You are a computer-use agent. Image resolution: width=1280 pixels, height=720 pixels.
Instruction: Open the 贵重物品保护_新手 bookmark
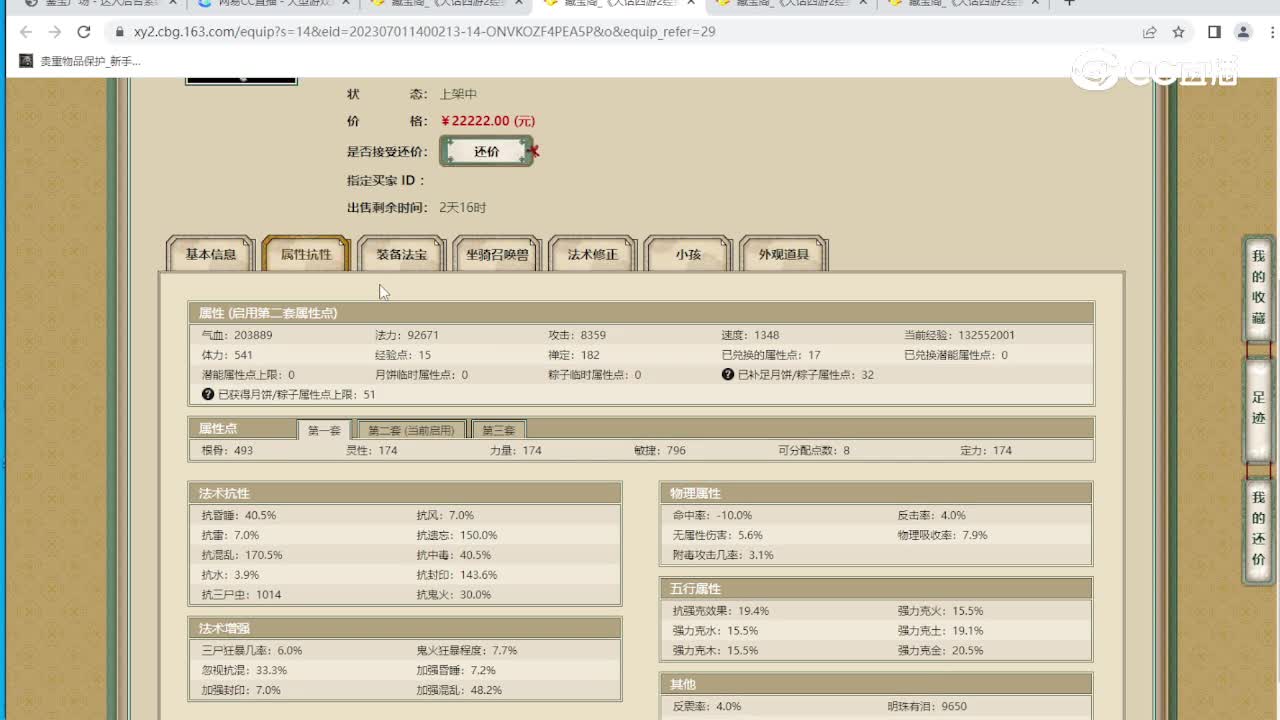click(80, 61)
